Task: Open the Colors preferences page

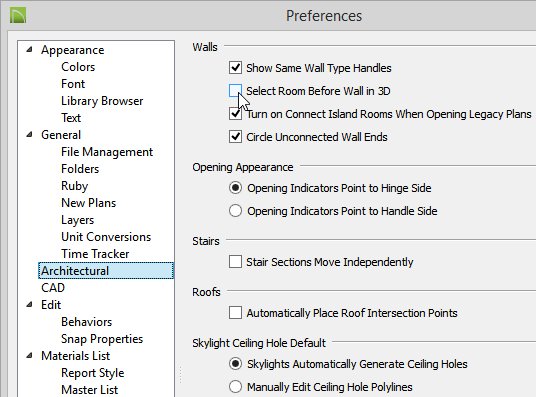Action: pyautogui.click(x=78, y=67)
